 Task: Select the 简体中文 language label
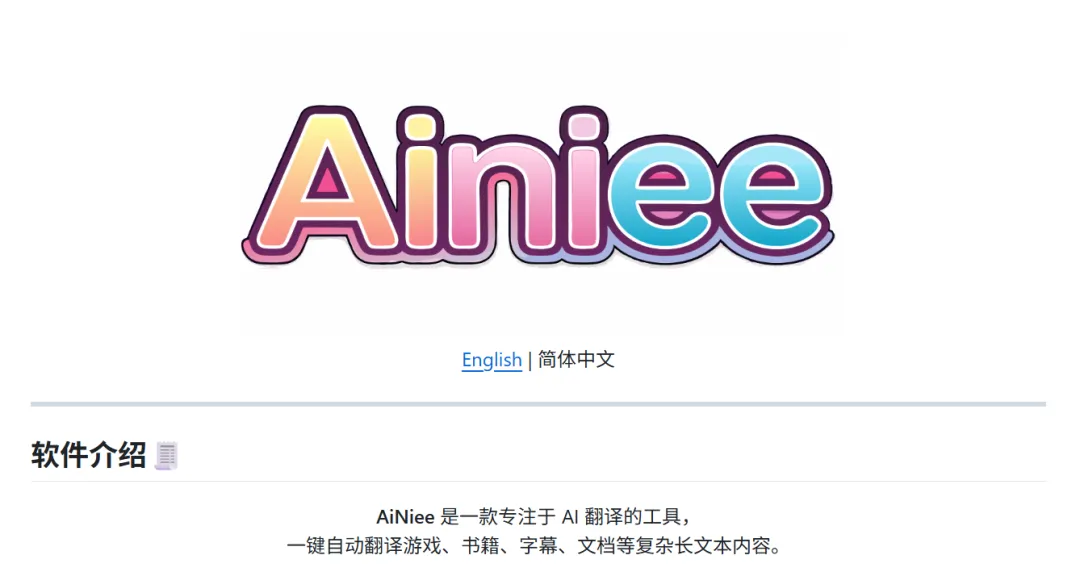coord(576,360)
